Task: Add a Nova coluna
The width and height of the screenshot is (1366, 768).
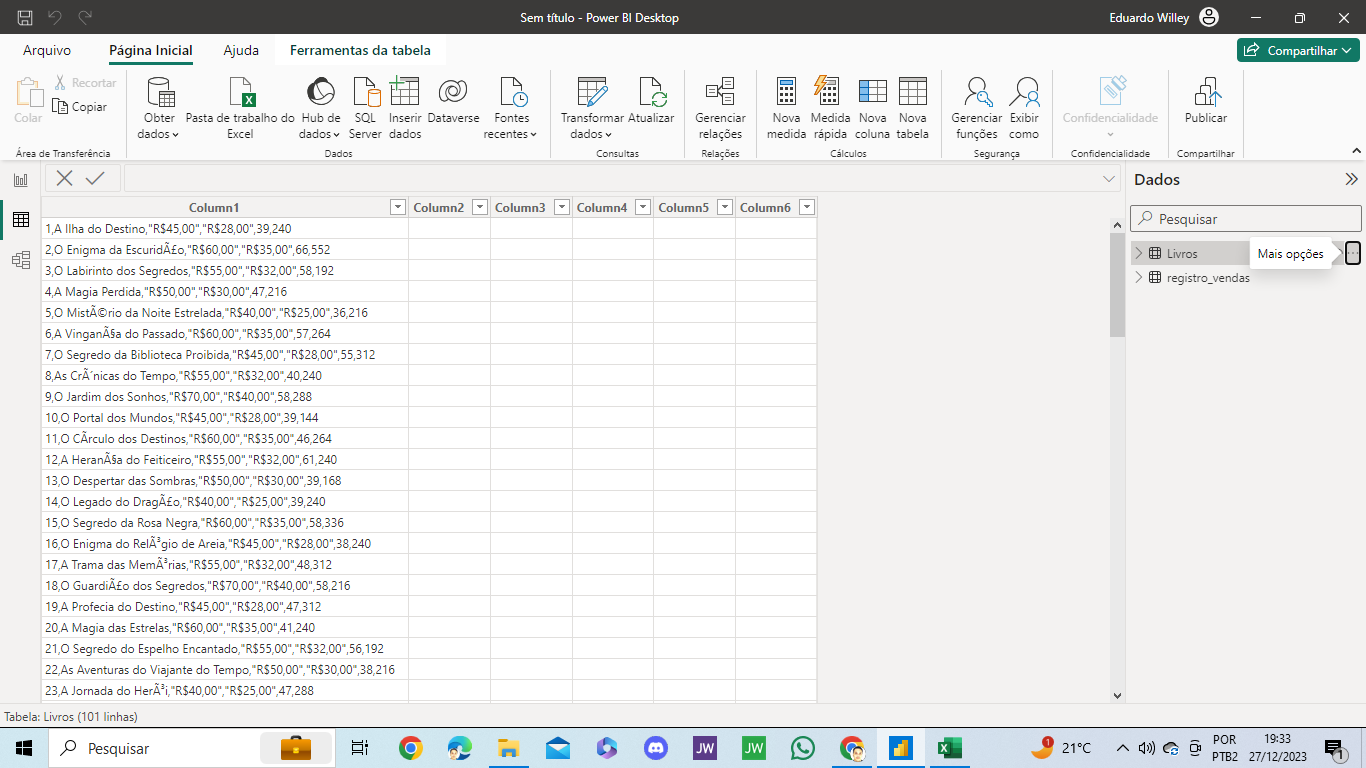Action: click(x=872, y=108)
